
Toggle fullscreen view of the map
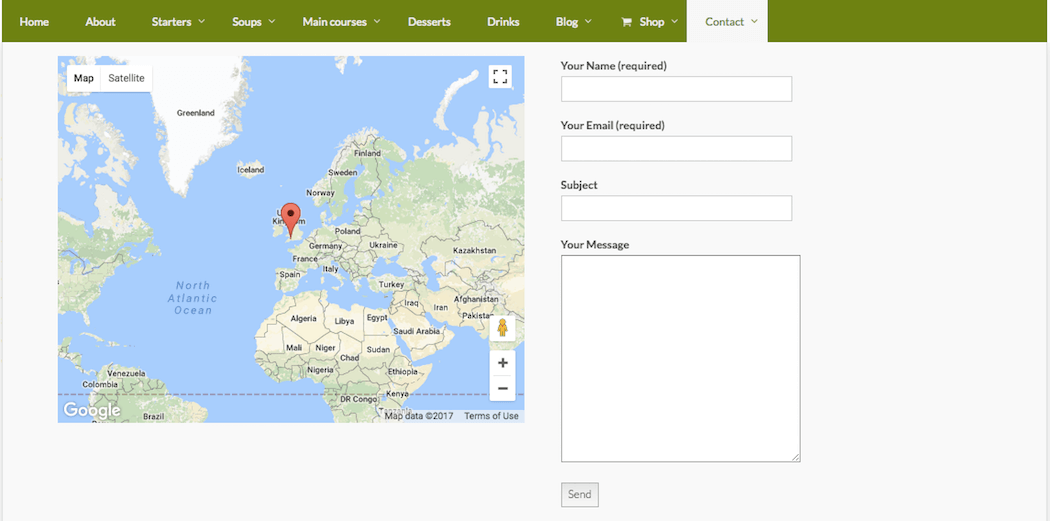point(500,76)
